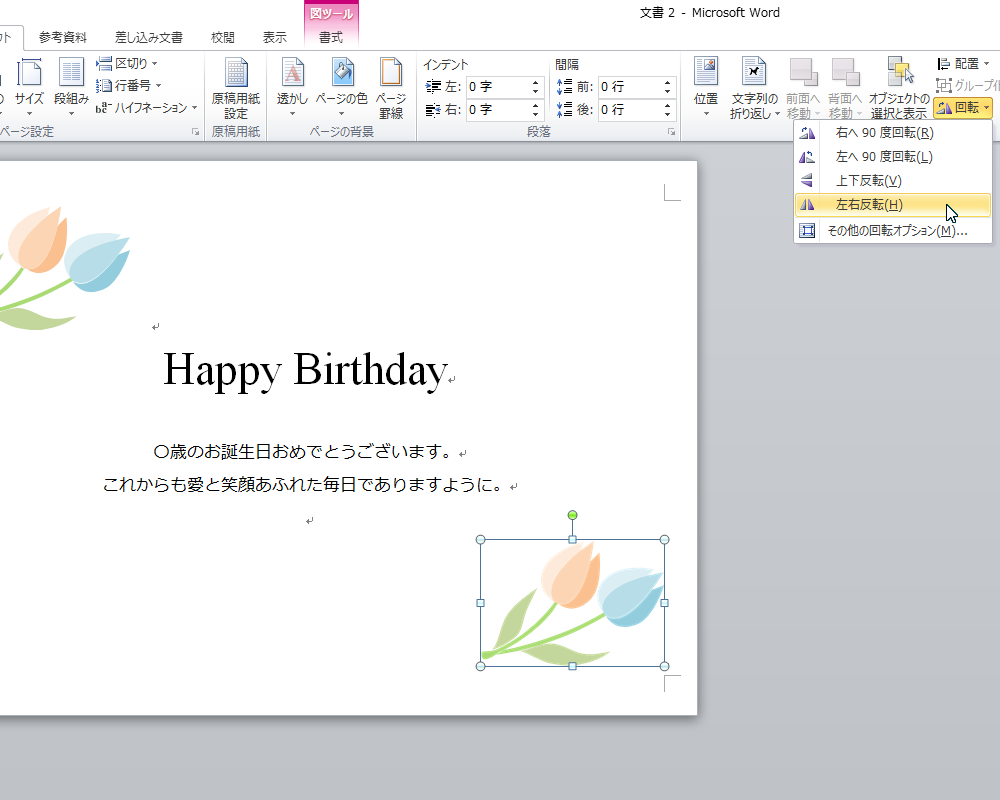
Task: Choose 右へ 90 度回転 from menu
Action: point(884,133)
